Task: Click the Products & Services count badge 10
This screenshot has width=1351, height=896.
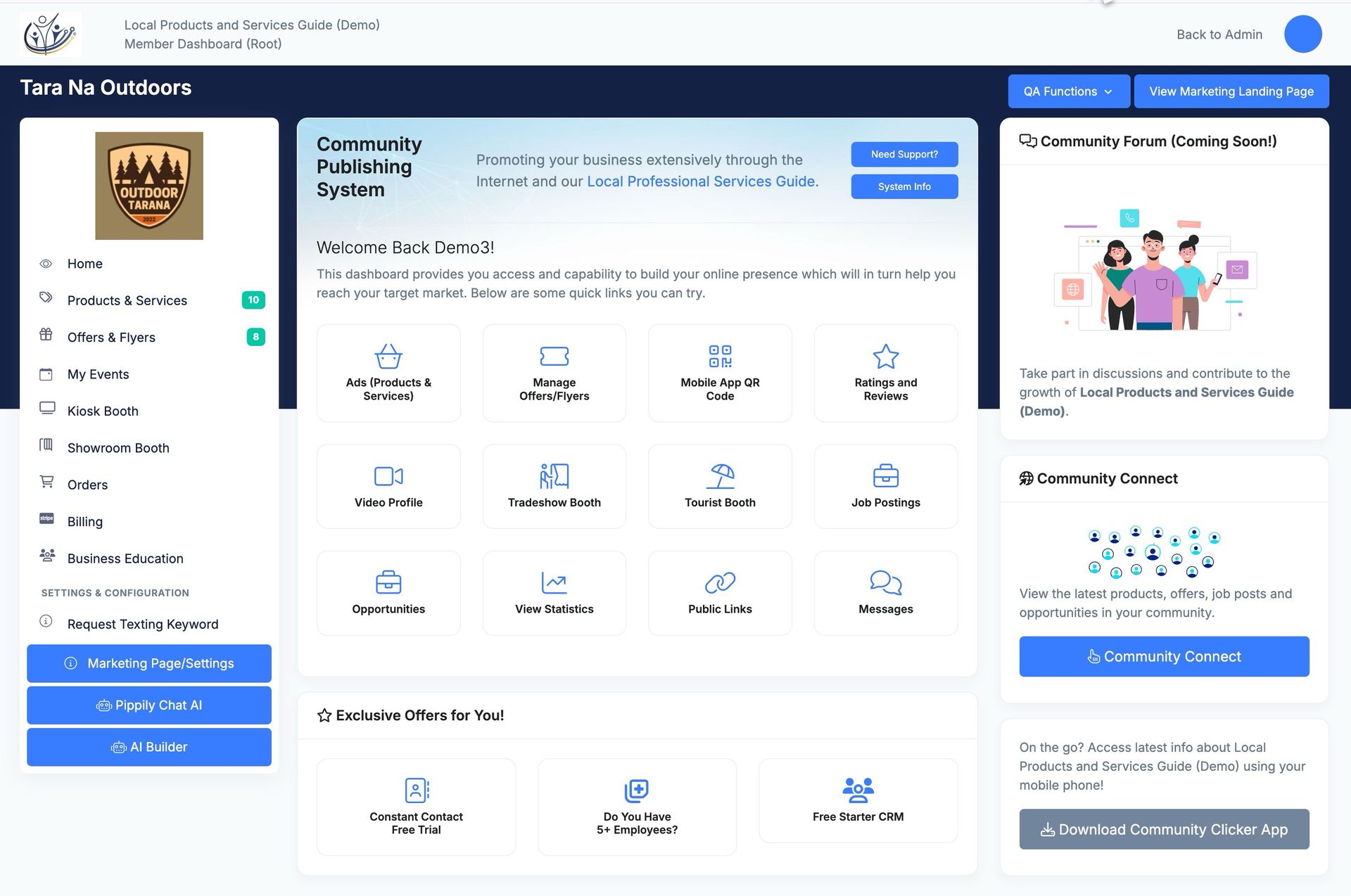Action: tap(253, 300)
